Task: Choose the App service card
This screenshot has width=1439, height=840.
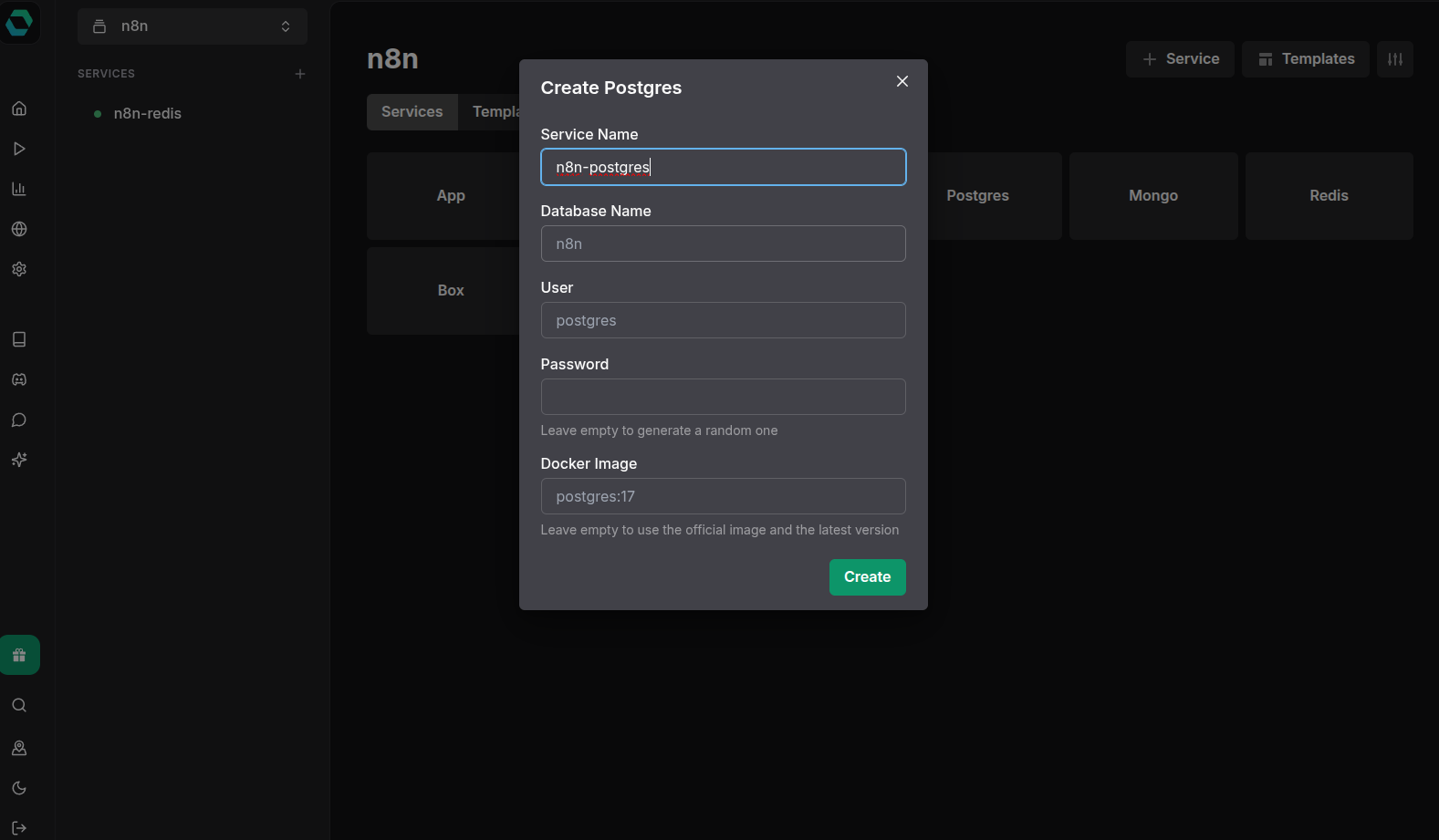Action: point(443,196)
